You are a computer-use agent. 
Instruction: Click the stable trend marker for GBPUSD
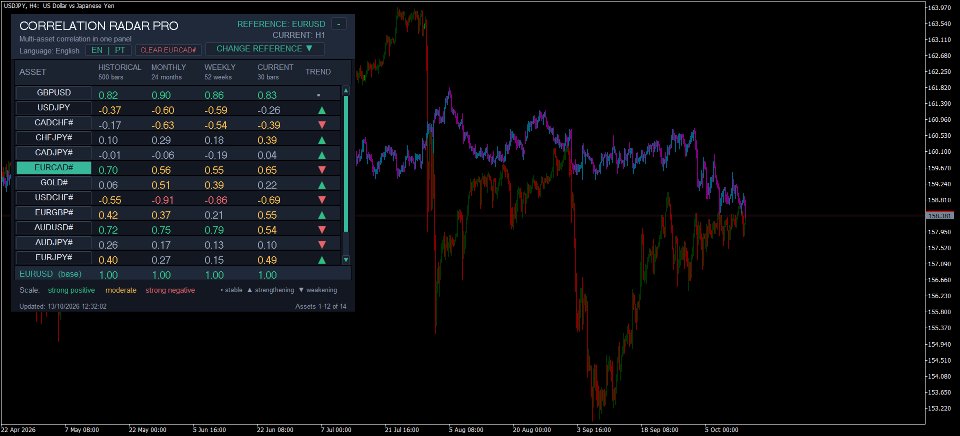pos(318,96)
